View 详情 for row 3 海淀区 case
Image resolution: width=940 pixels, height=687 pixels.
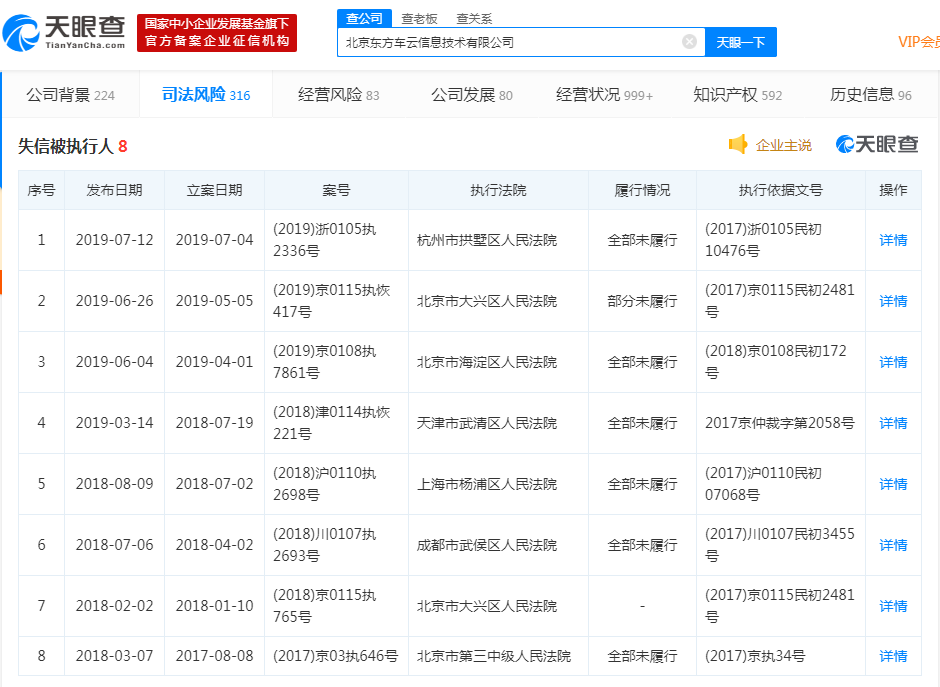coord(893,363)
